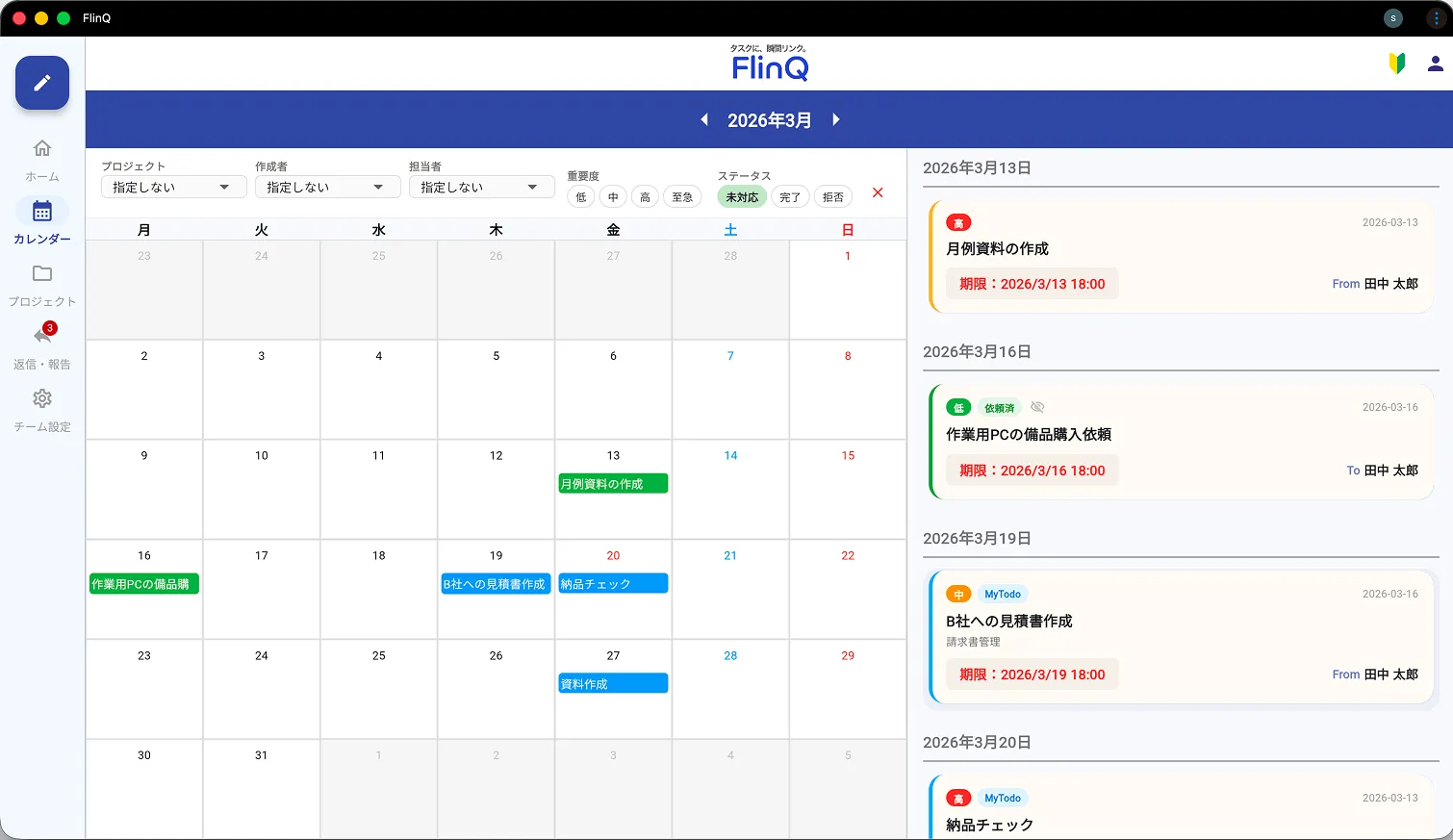Click the hidden-eye icon on 作業用PC card
Screen dimensions: 1453x840
(x=1037, y=407)
